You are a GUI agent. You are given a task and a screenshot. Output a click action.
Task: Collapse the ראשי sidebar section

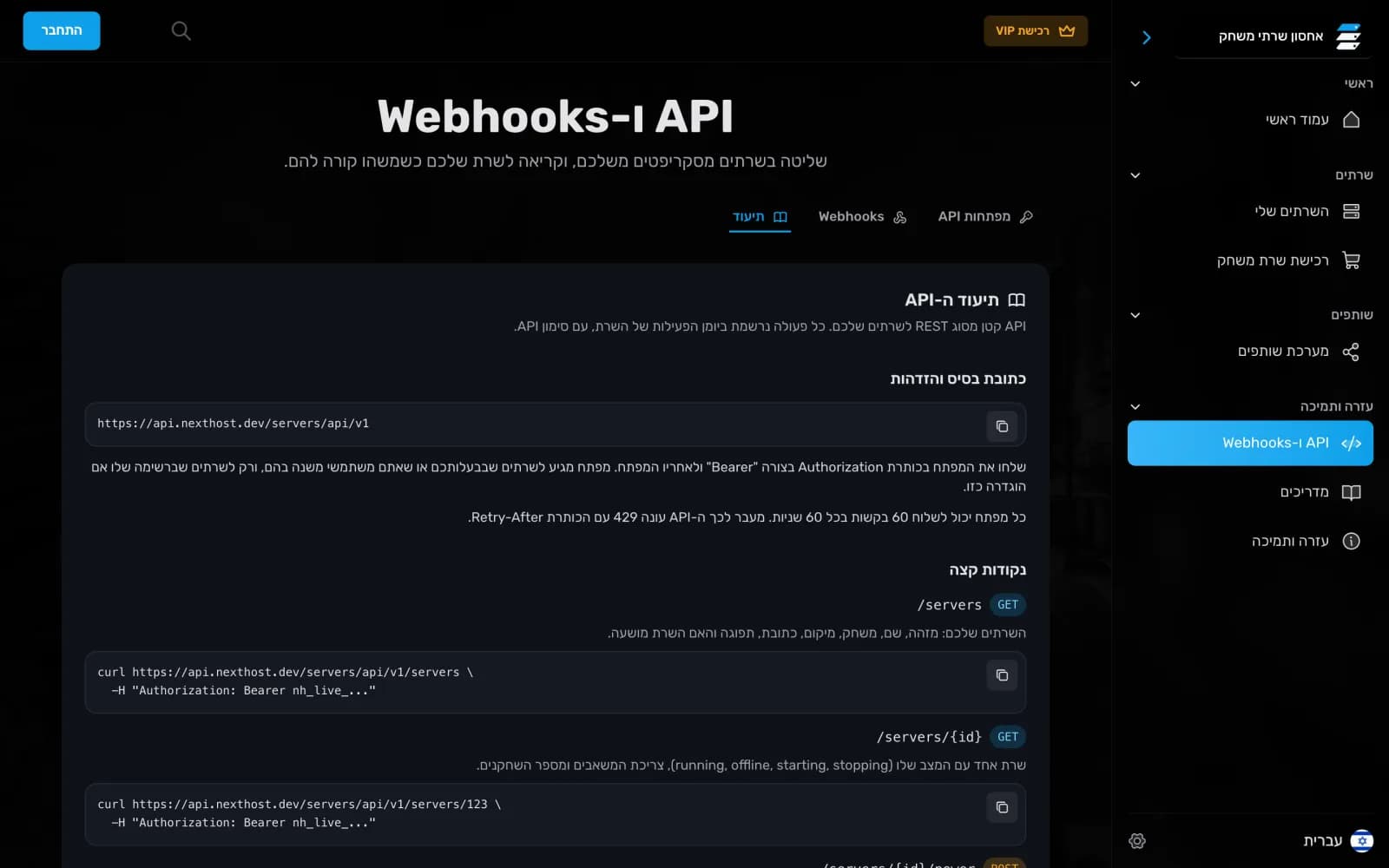(x=1135, y=84)
